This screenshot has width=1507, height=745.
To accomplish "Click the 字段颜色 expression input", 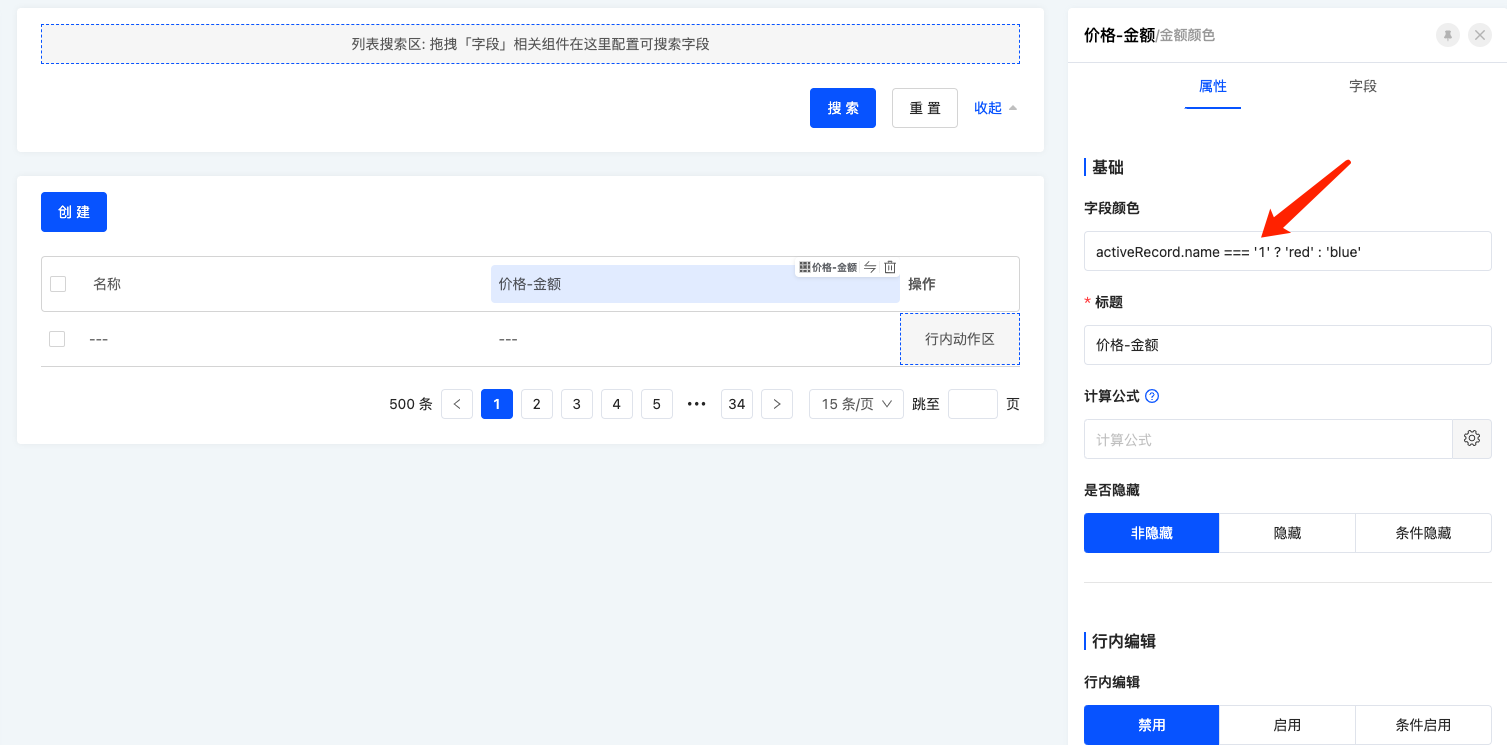I will point(1288,251).
